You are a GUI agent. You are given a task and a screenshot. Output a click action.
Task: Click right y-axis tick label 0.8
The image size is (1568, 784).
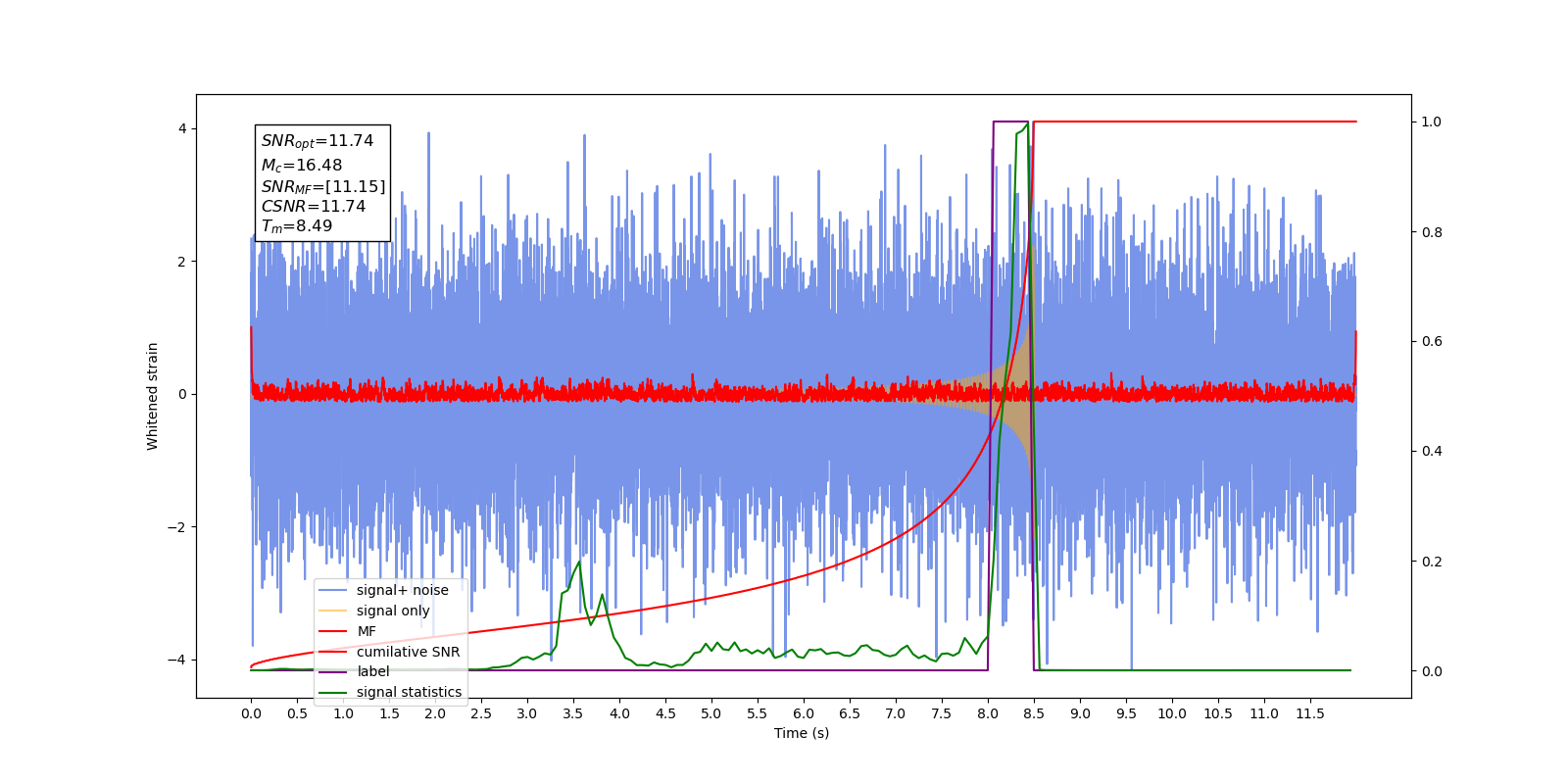point(1432,232)
